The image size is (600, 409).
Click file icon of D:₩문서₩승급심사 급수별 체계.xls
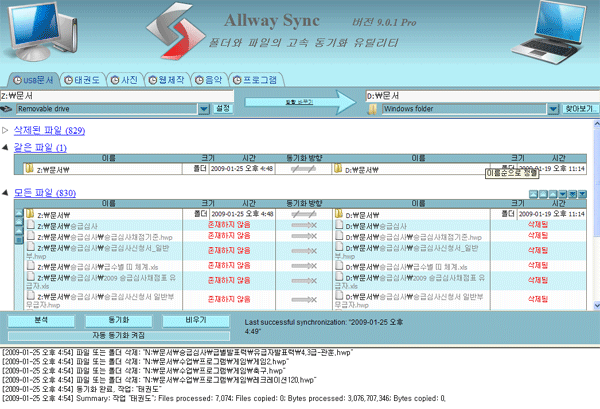(339, 265)
